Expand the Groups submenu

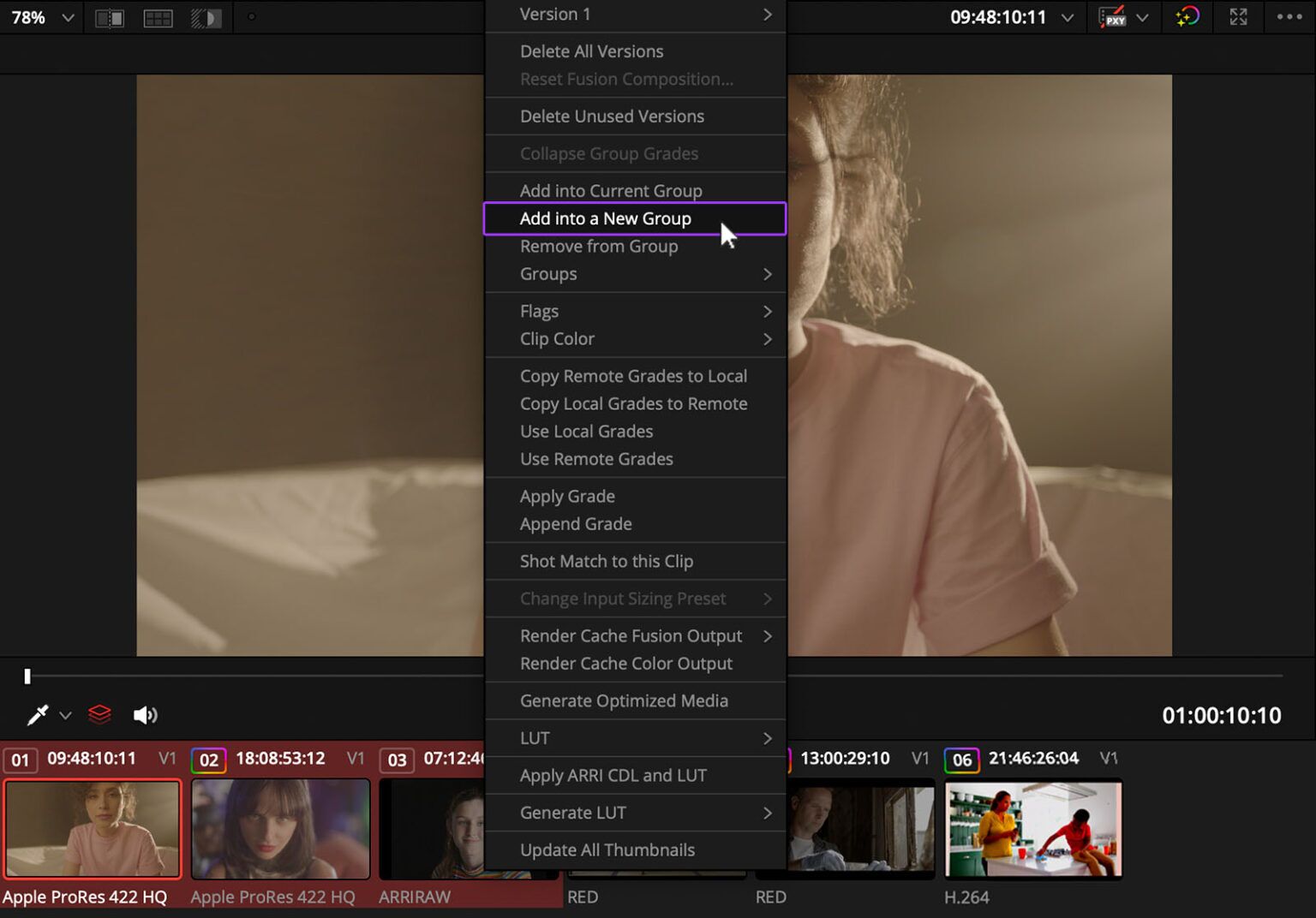(634, 274)
